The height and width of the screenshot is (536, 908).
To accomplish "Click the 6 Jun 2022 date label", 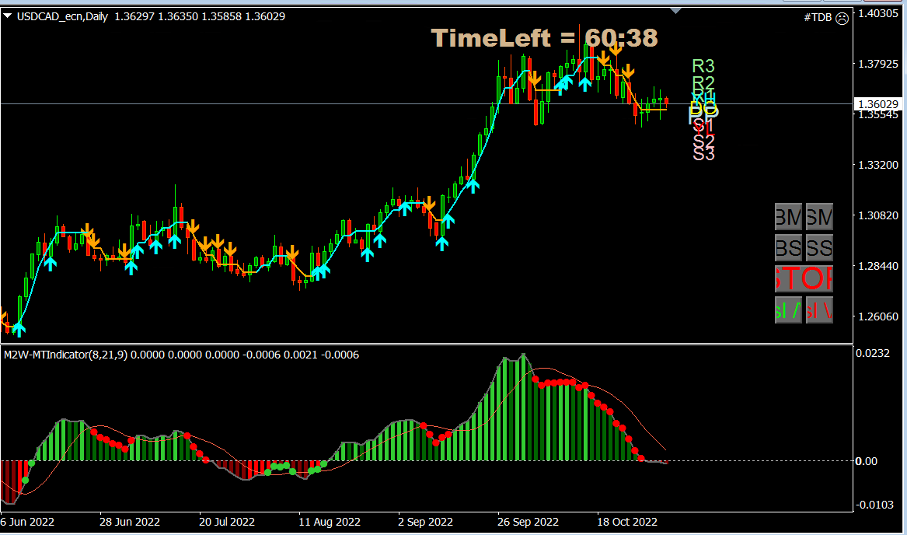I will click(28, 522).
